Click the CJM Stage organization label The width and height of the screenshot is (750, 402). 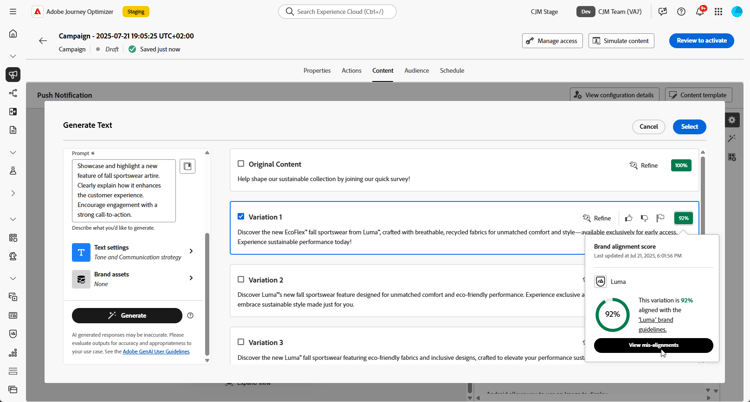pyautogui.click(x=544, y=11)
